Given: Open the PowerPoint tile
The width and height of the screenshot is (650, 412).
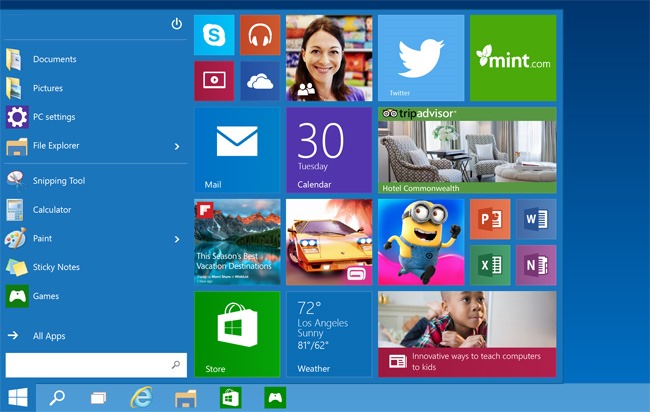Looking at the screenshot, I should [x=490, y=219].
